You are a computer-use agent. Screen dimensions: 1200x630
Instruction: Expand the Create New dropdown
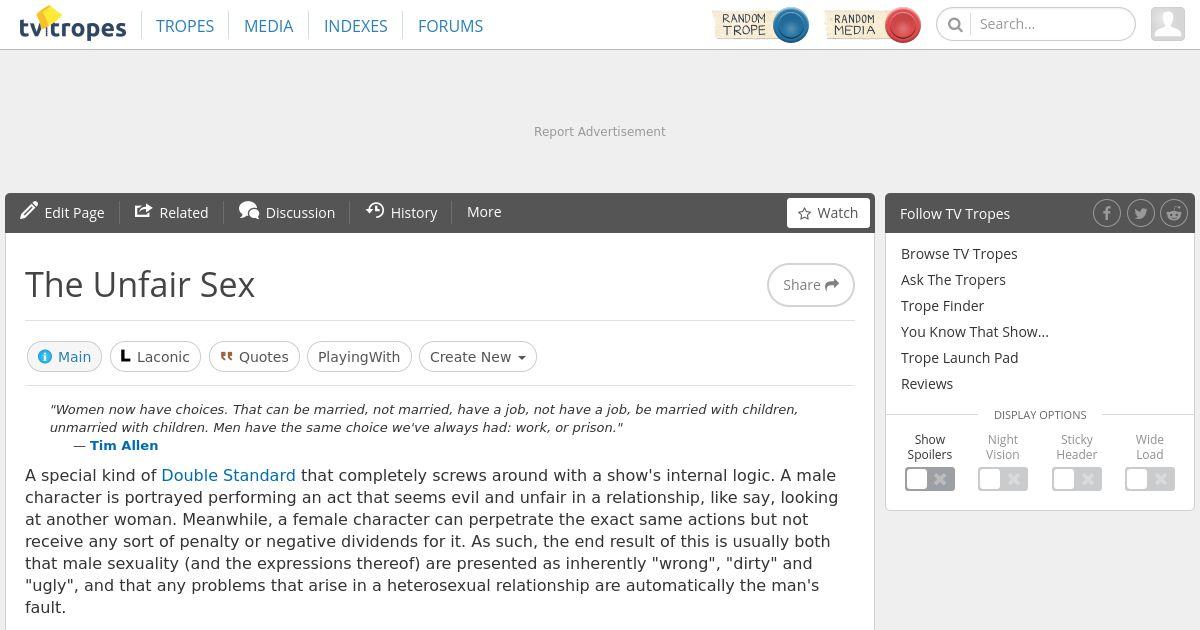tap(478, 357)
